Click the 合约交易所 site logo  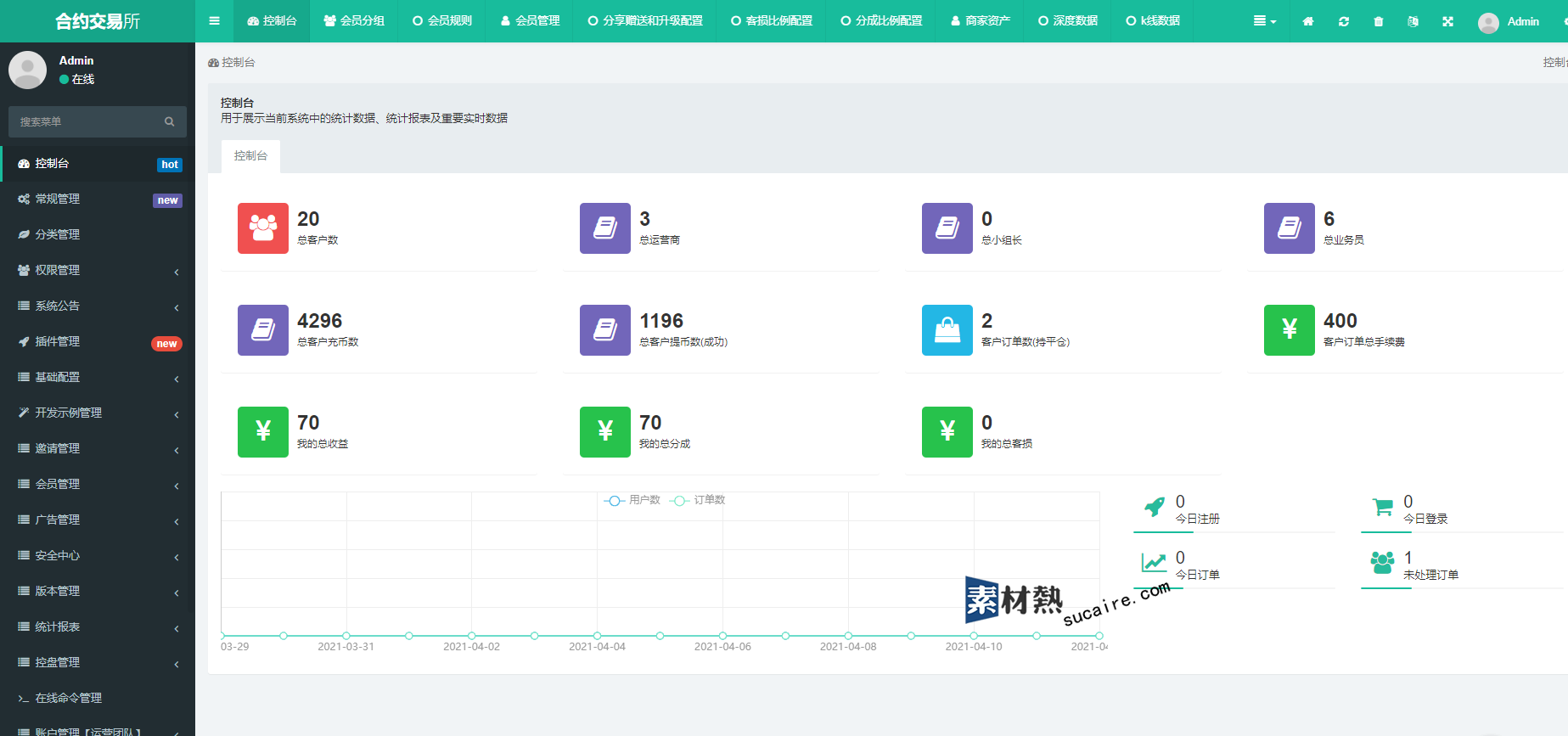tap(98, 21)
